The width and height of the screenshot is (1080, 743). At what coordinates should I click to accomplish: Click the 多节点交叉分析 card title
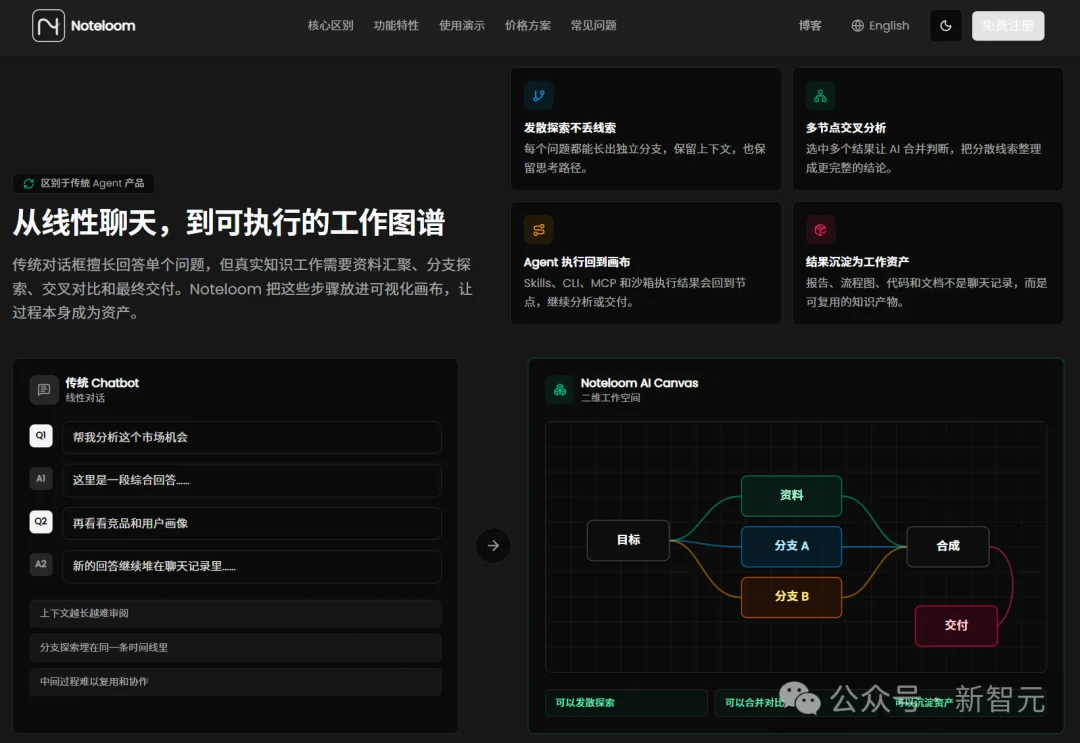pyautogui.click(x=846, y=128)
